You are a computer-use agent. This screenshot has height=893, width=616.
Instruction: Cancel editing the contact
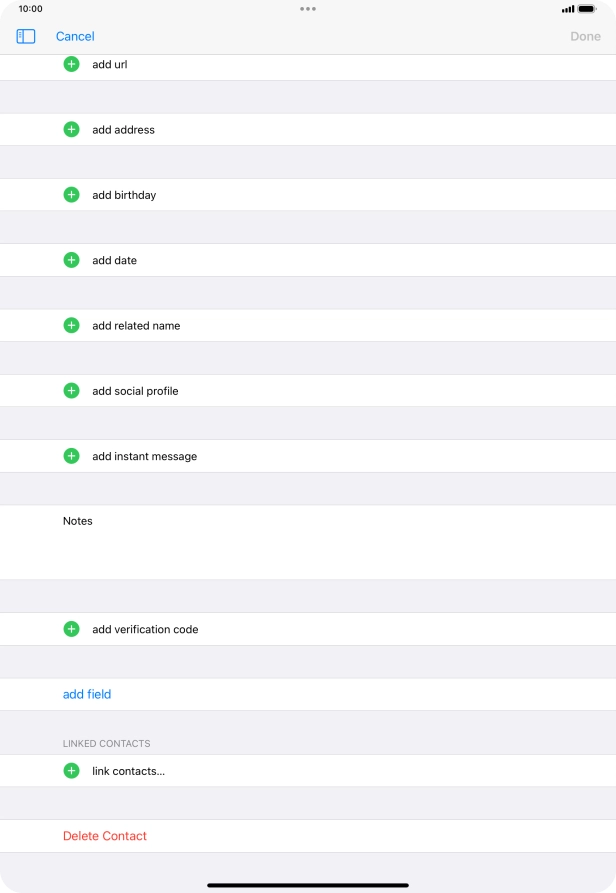point(75,36)
